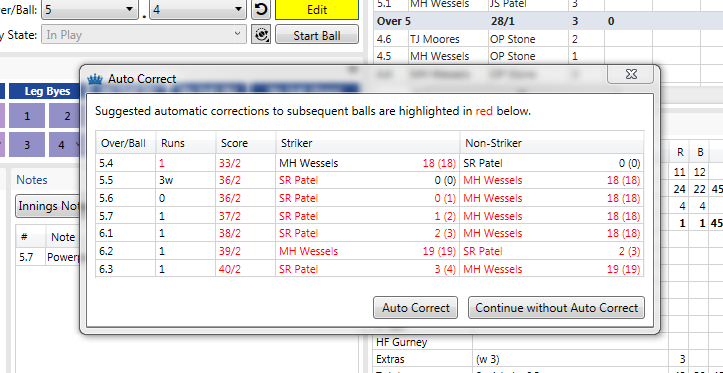Select the 5.5 row in corrections table
Image resolution: width=723 pixels, height=373 pixels.
click(x=369, y=180)
